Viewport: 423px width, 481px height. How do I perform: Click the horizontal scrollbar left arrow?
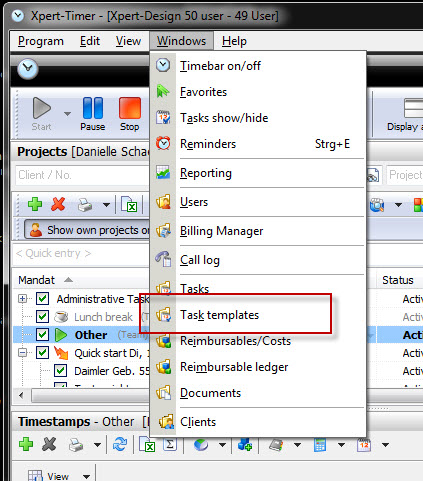click(x=21, y=396)
